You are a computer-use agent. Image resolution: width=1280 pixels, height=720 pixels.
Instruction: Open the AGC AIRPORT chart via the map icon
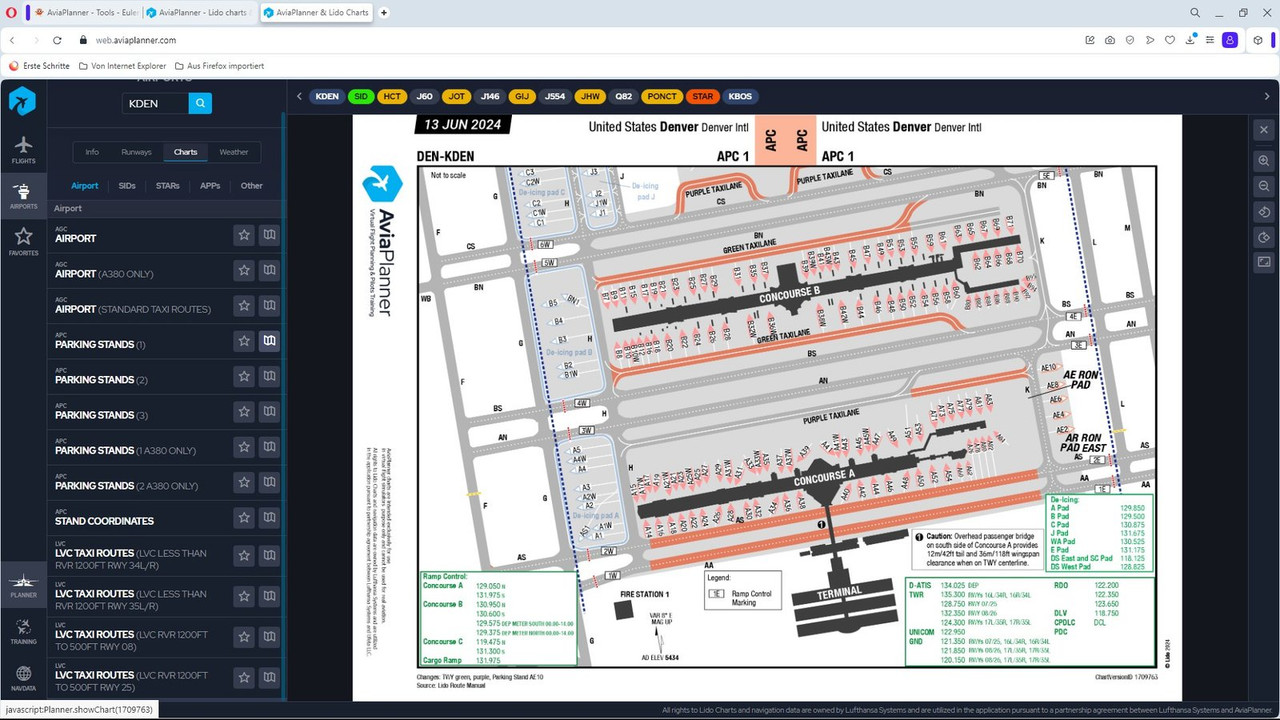268,235
